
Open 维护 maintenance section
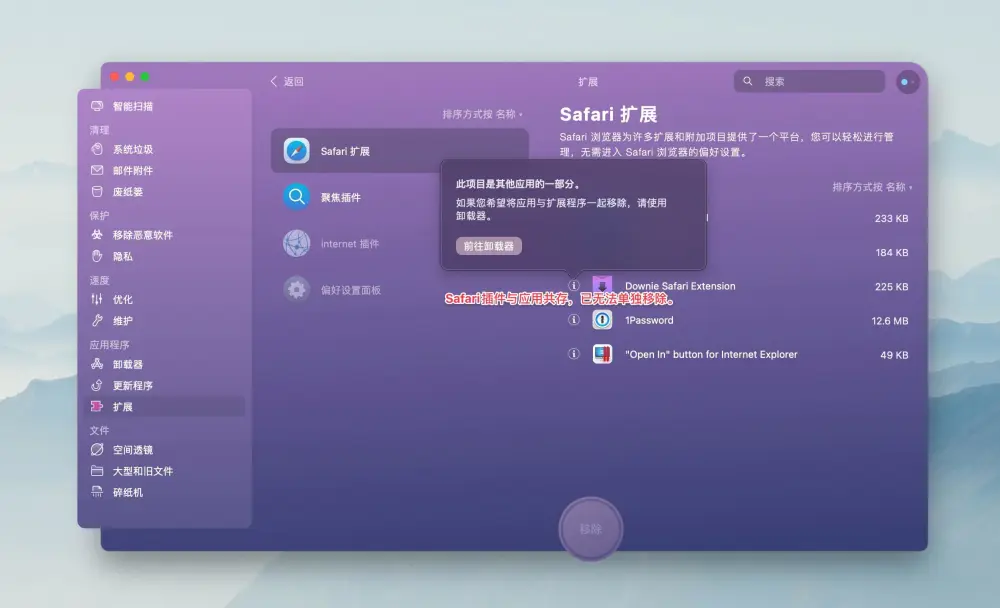tap(122, 321)
